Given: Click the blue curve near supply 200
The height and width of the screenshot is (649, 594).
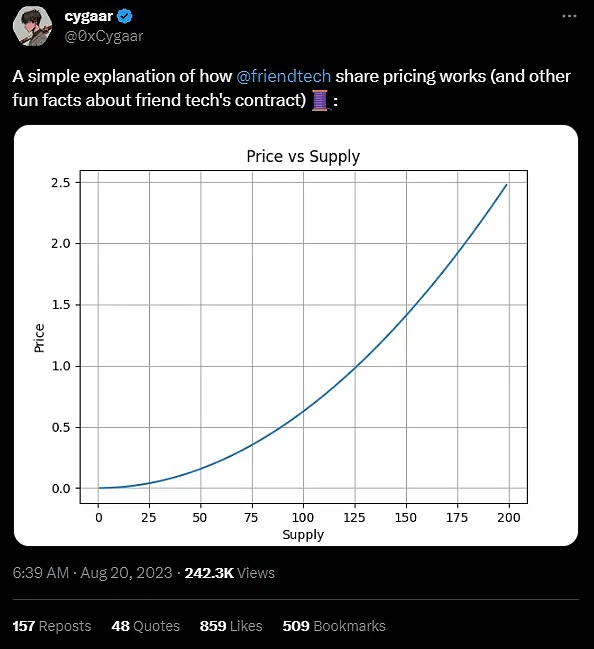Looking at the screenshot, I should 504,188.
